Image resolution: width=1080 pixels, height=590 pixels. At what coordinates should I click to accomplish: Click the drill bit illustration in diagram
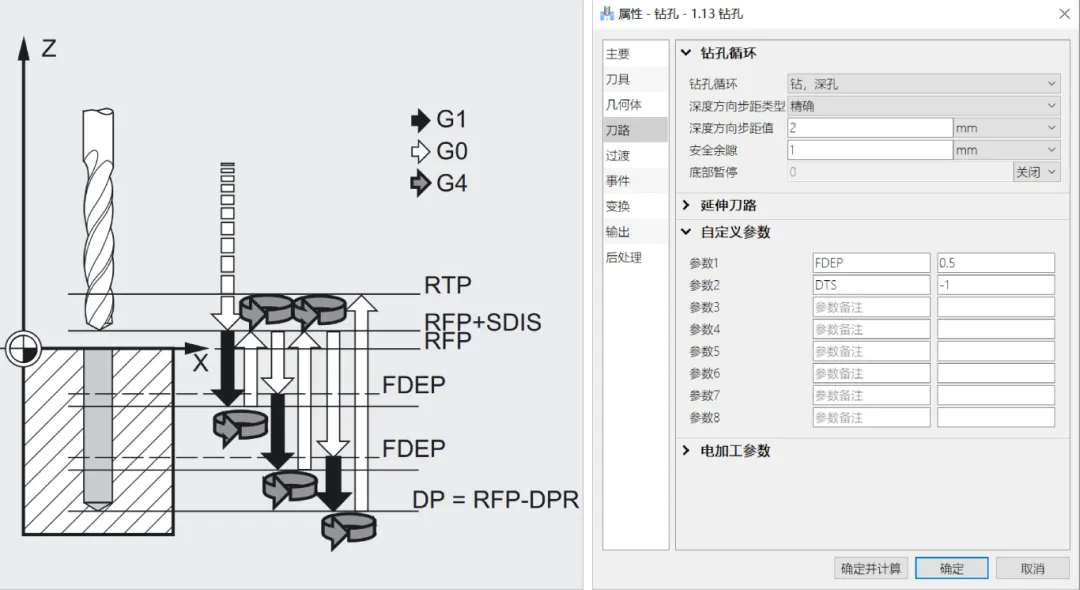pos(98,218)
